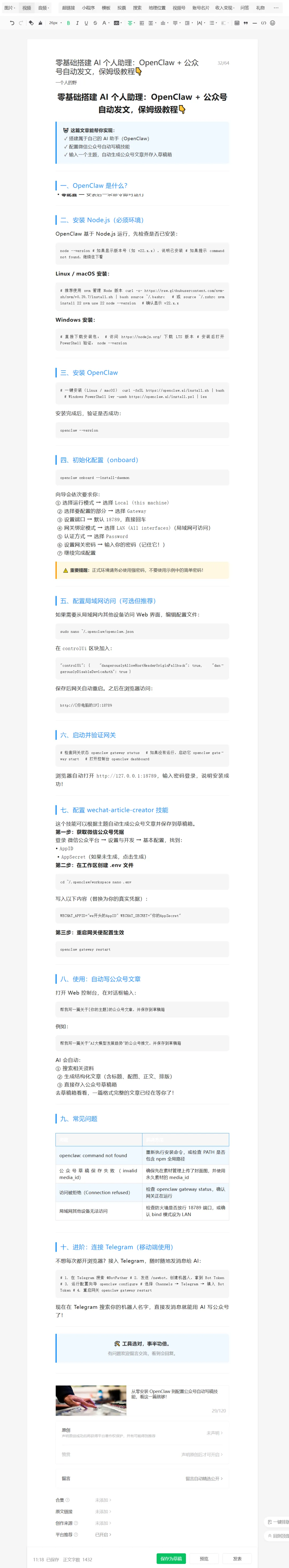Click the author field 一个人的野
This screenshot has width=289, height=1568.
pos(66,82)
